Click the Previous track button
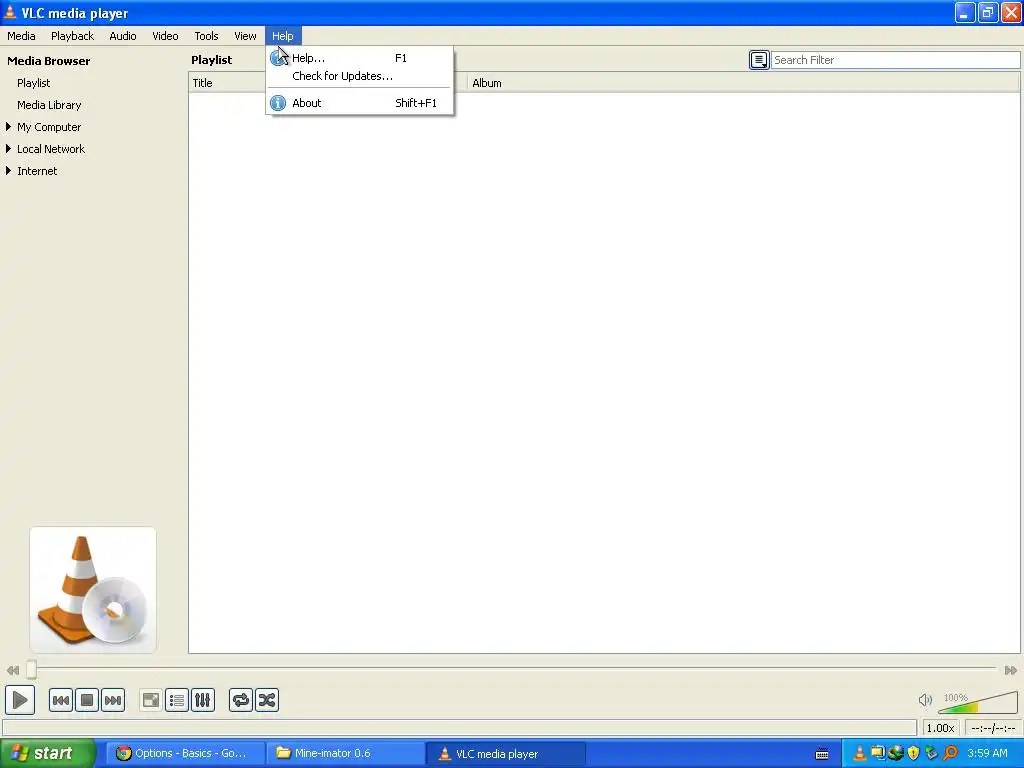This screenshot has height=768, width=1024. coord(61,700)
